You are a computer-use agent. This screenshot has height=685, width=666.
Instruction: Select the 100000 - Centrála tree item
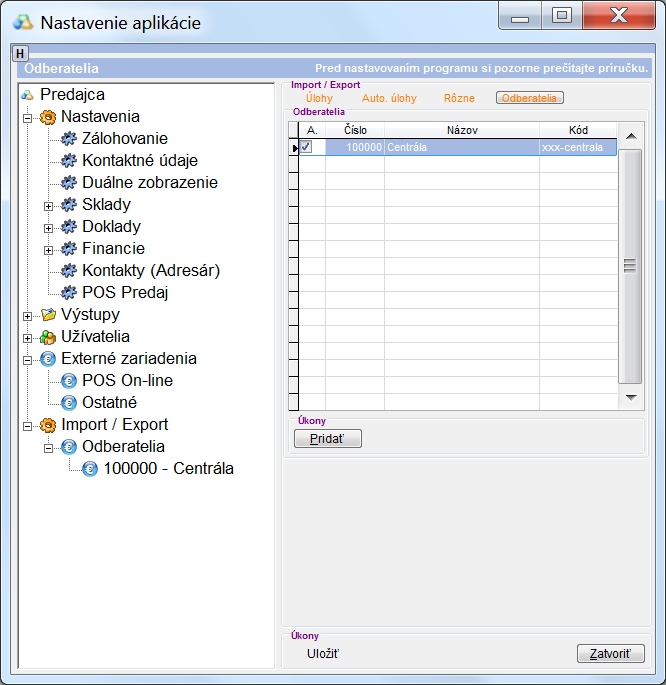click(168, 468)
